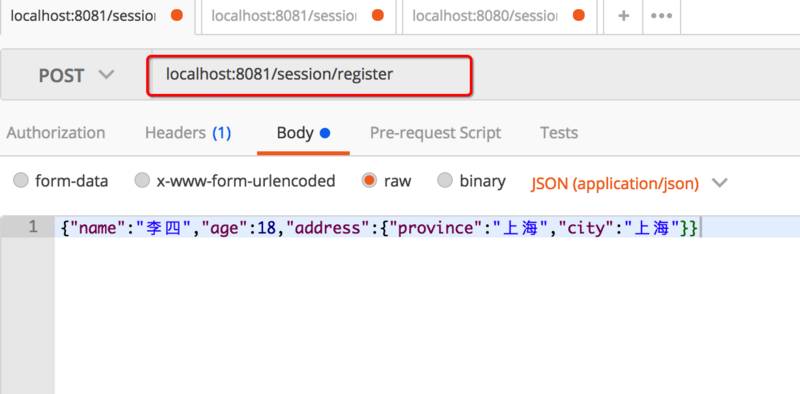Open tab options with three-dot icon
The height and width of the screenshot is (394, 800).
point(661,16)
